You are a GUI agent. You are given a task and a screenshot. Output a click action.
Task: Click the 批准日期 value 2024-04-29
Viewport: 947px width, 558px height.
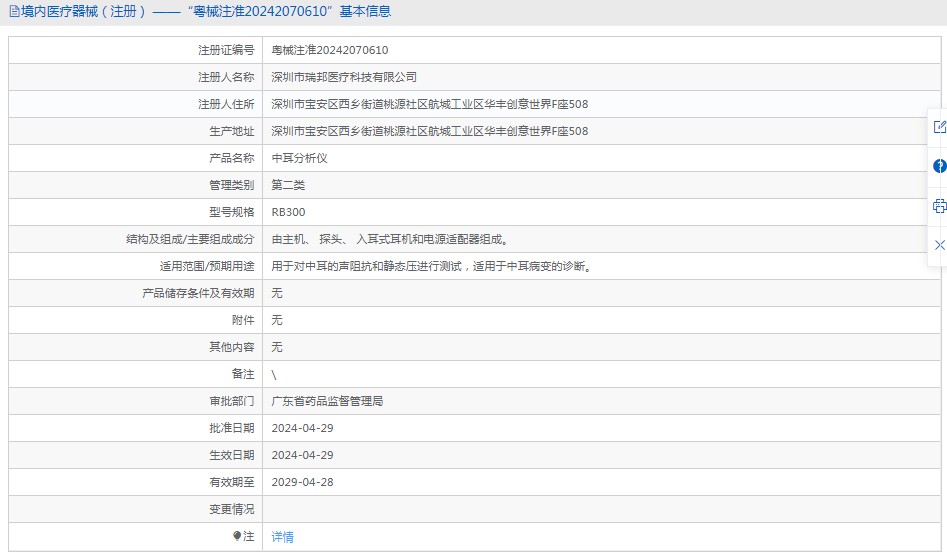pos(302,428)
